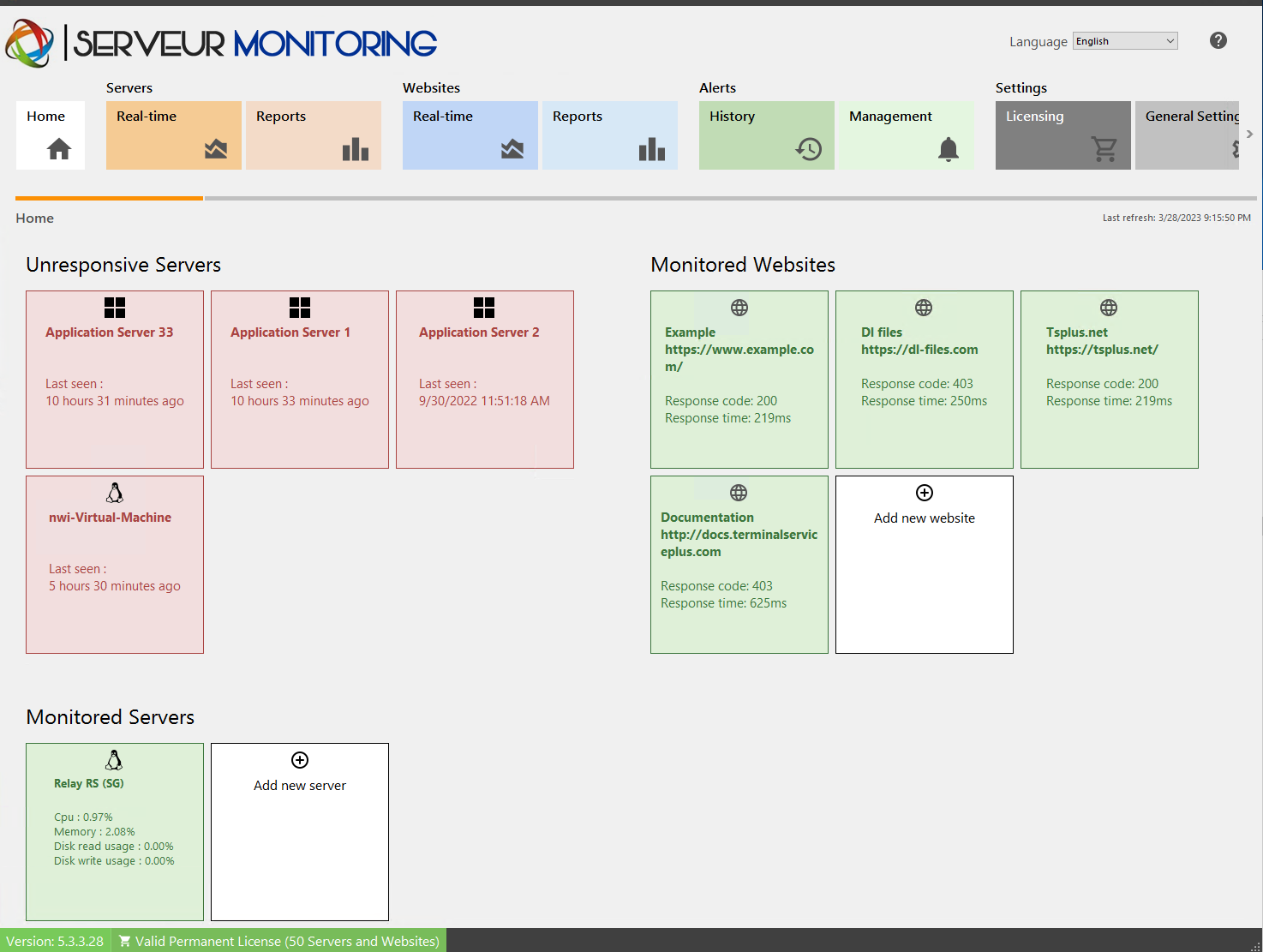Click the docs.terminalserviceplus.com URL

point(739,543)
